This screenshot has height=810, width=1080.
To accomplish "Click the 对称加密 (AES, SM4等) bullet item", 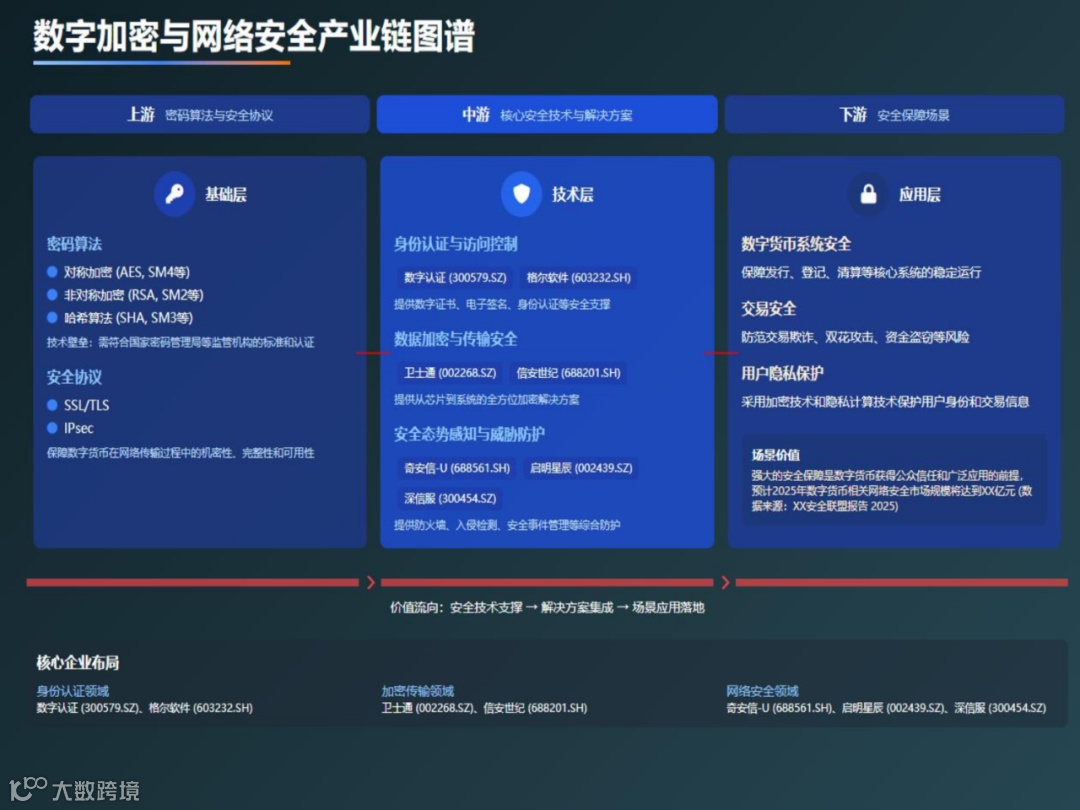I will 118,272.
